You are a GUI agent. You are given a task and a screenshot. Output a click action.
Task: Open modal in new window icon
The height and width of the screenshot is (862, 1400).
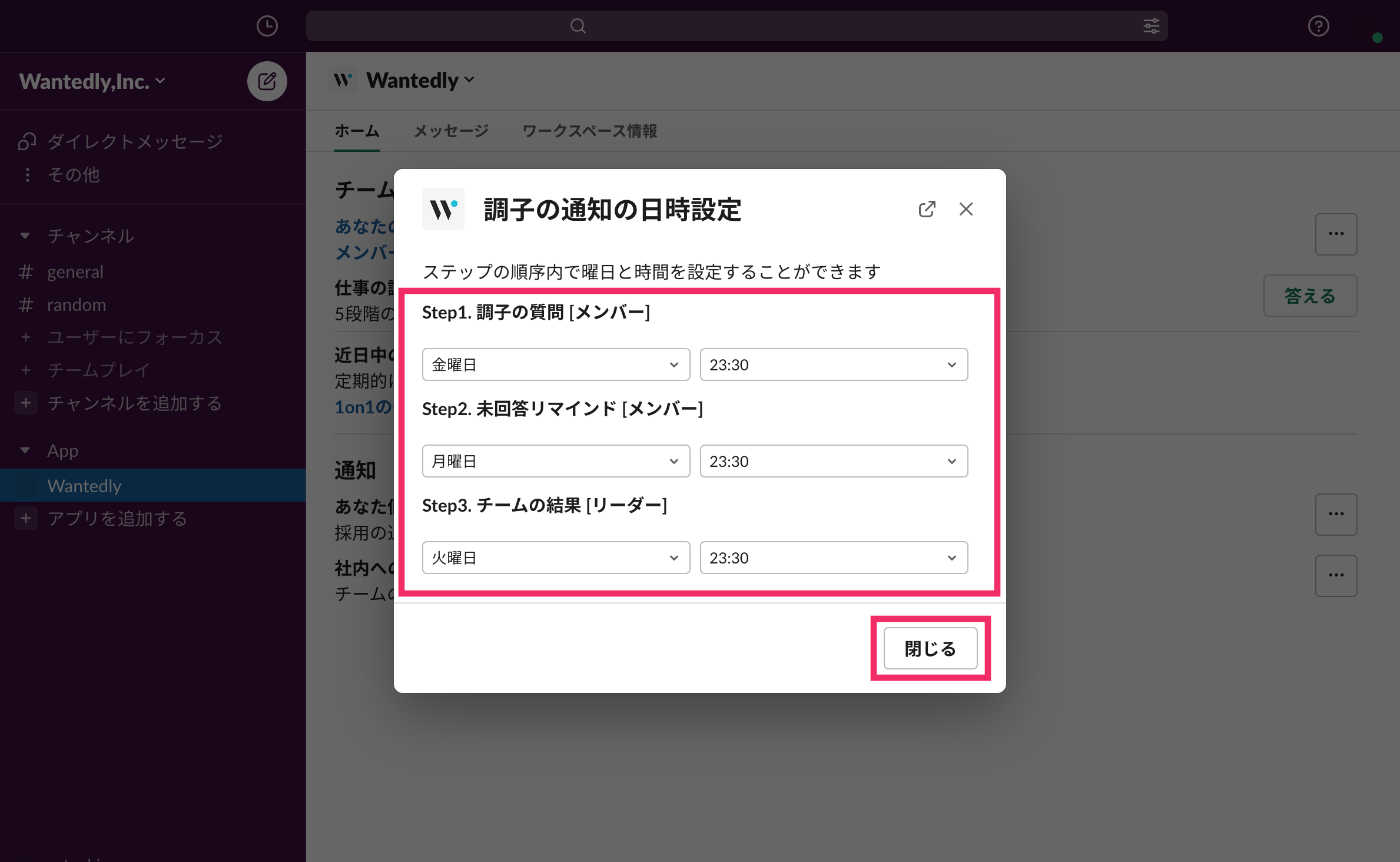(927, 209)
